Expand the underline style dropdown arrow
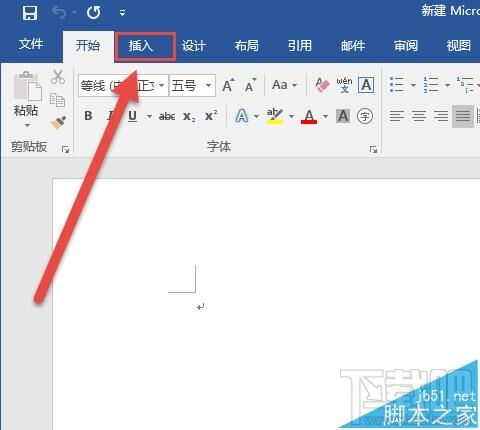Screen dimensions: 480x430 [x=149, y=116]
